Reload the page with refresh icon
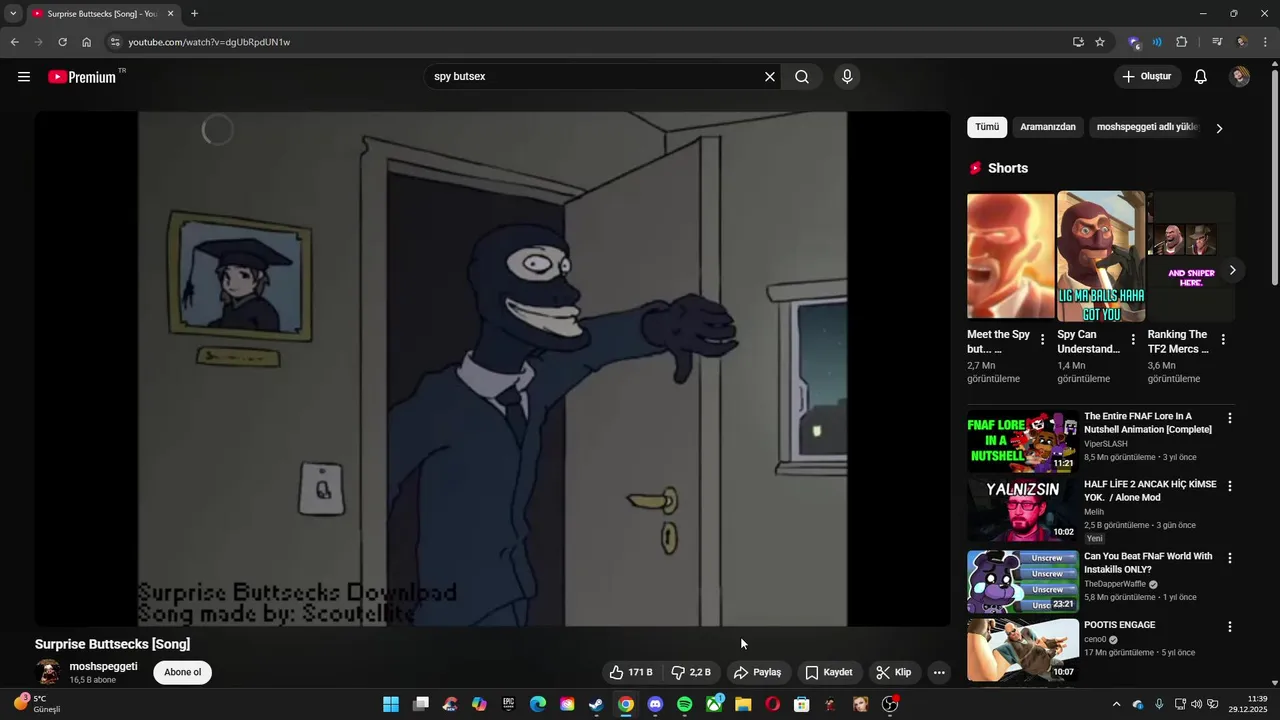The height and width of the screenshot is (720, 1280). click(x=62, y=42)
